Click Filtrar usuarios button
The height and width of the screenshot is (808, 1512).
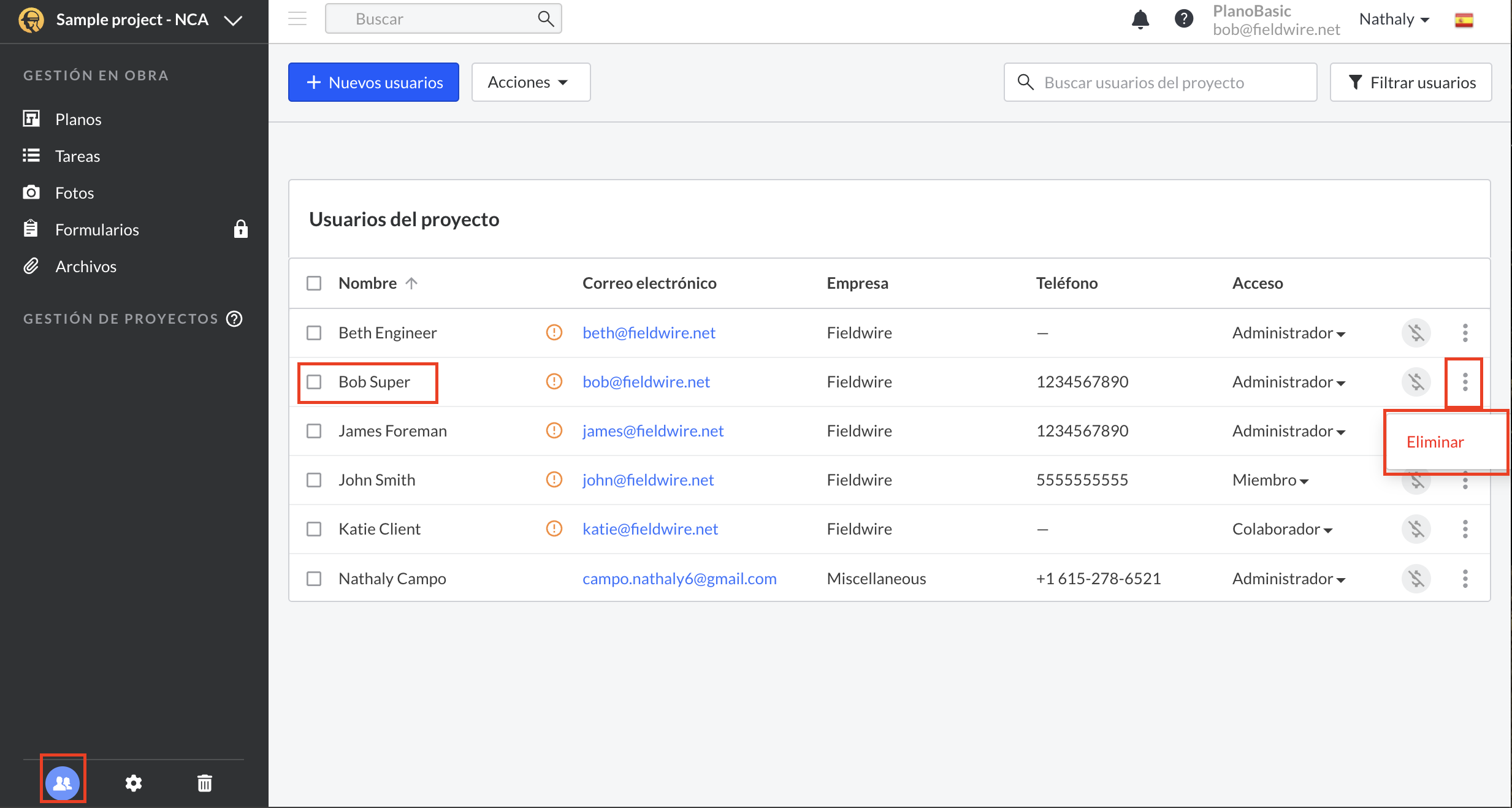(x=1411, y=82)
